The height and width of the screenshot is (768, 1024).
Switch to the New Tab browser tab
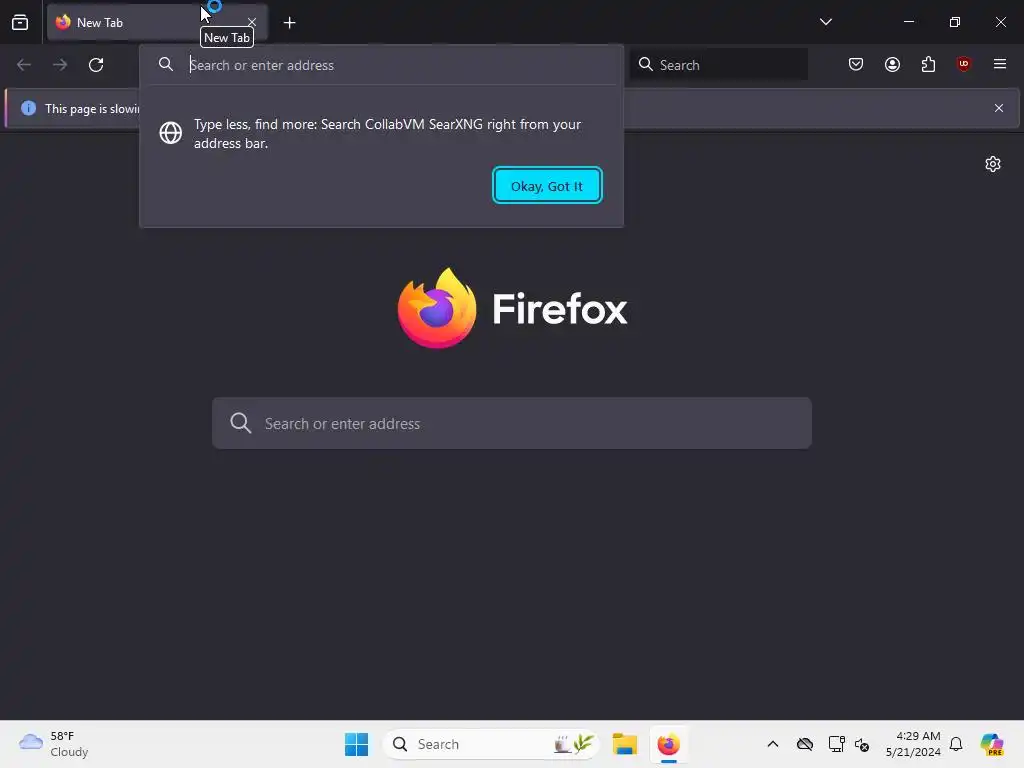[x=157, y=22]
